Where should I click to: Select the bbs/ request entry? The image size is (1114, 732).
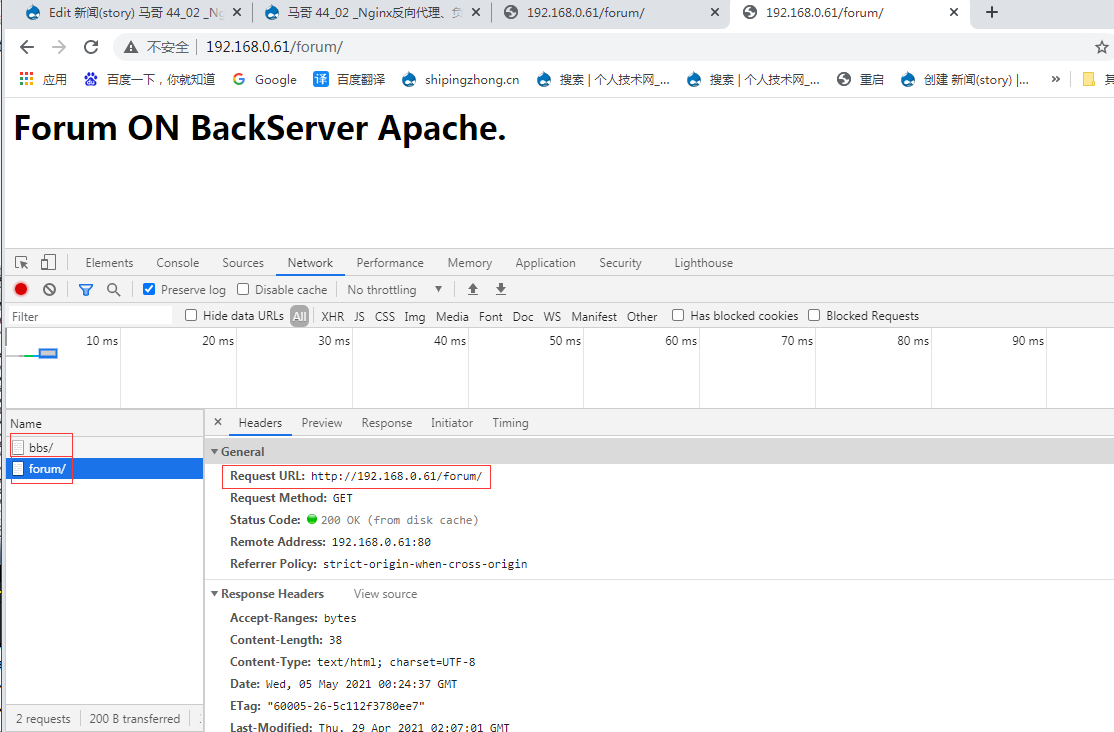point(41,447)
